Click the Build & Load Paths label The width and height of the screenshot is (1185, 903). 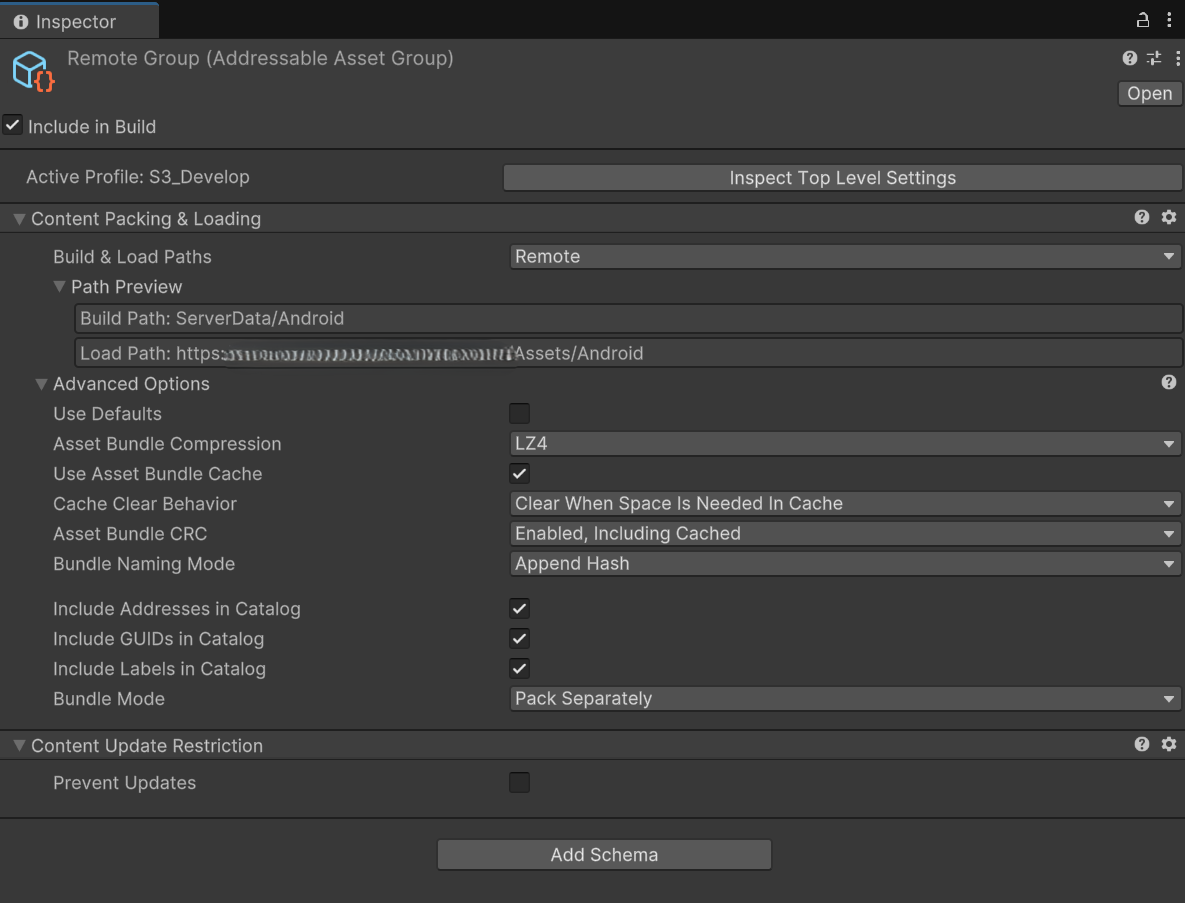[132, 256]
